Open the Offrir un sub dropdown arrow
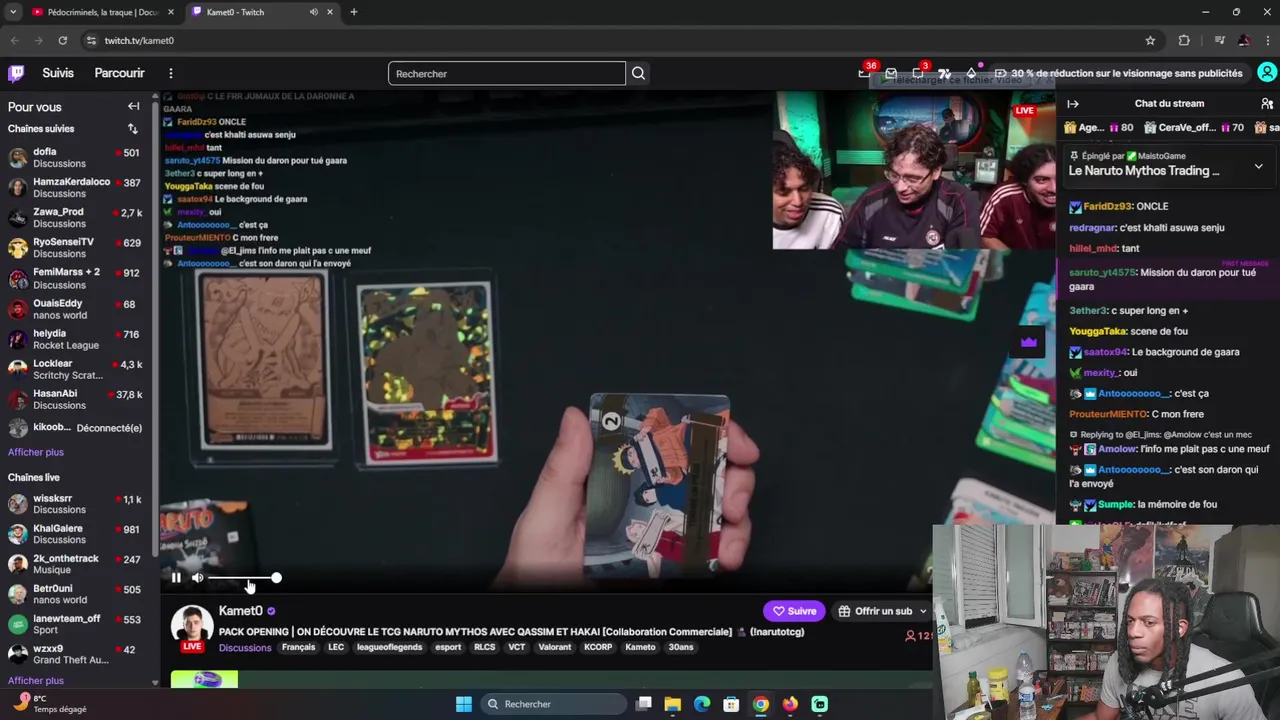Screen dimensions: 1280x720 pos(923,611)
